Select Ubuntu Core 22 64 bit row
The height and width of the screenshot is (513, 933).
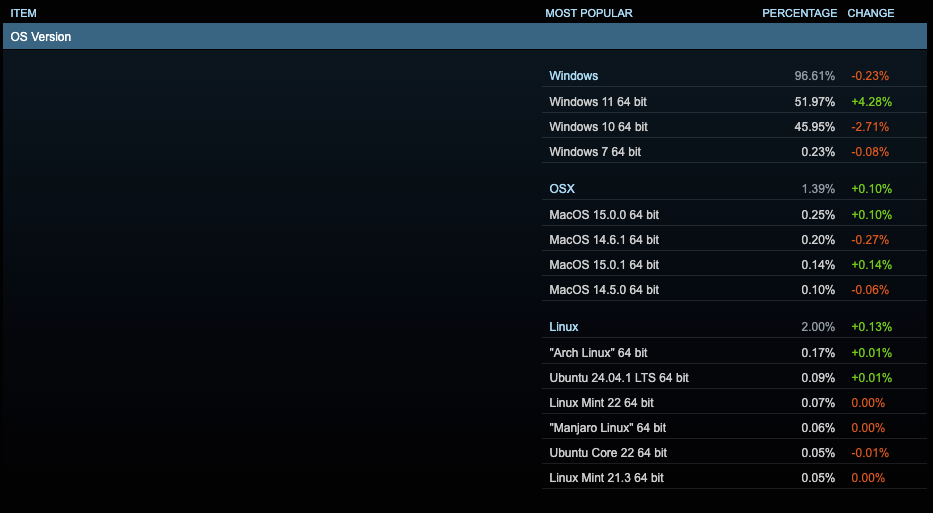(734, 453)
